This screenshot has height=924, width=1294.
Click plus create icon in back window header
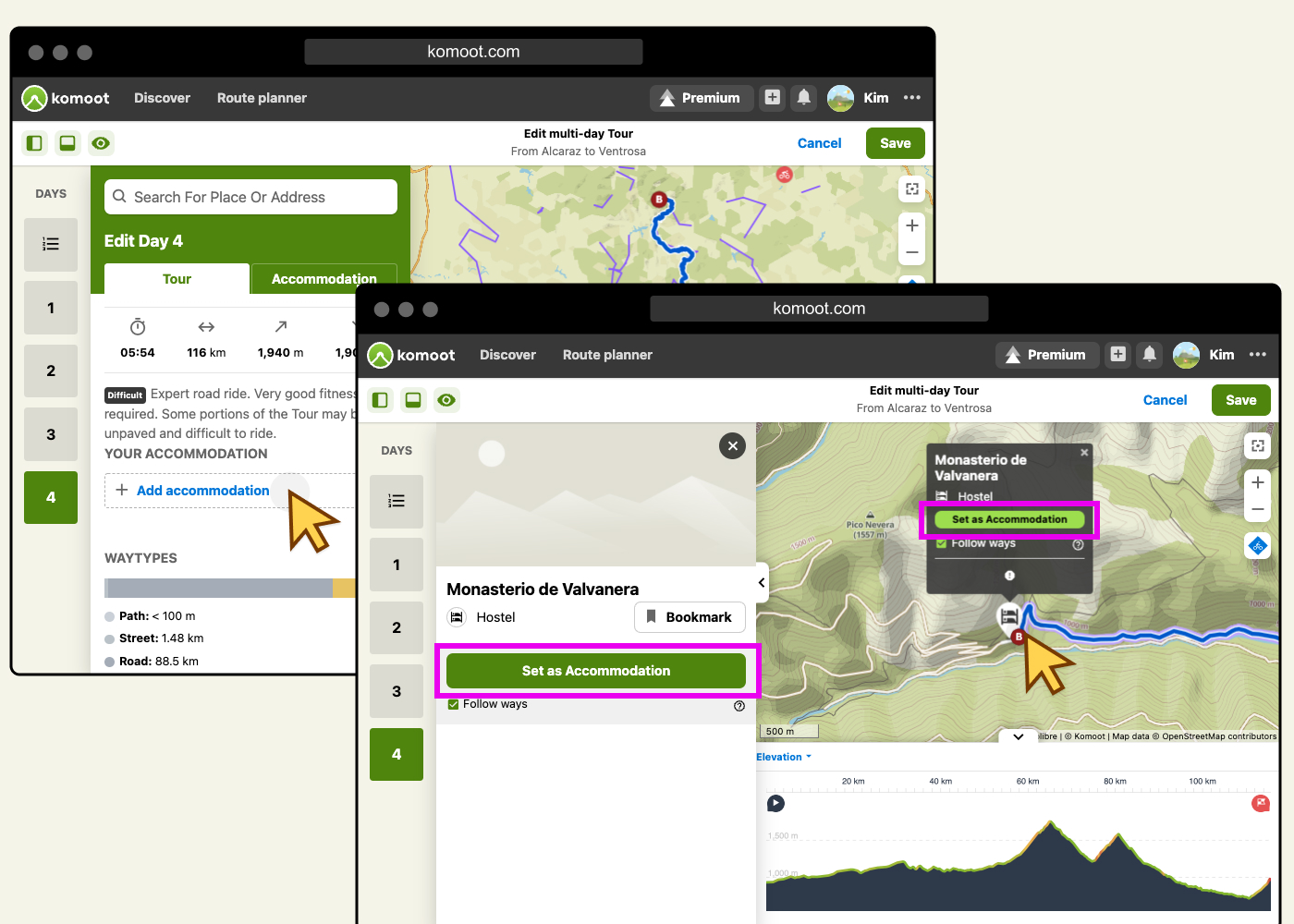point(773,97)
